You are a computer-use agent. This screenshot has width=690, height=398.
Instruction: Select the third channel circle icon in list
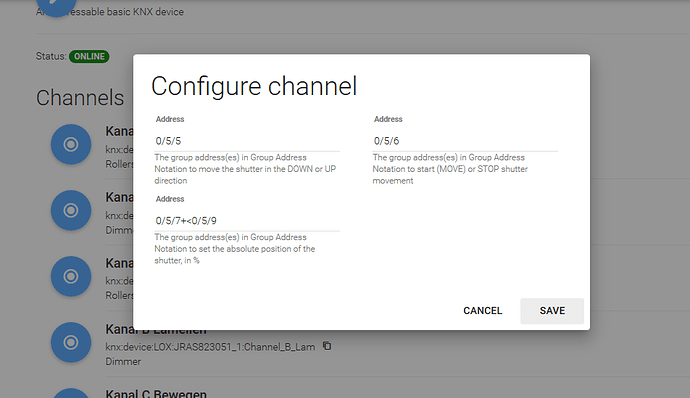point(71,276)
